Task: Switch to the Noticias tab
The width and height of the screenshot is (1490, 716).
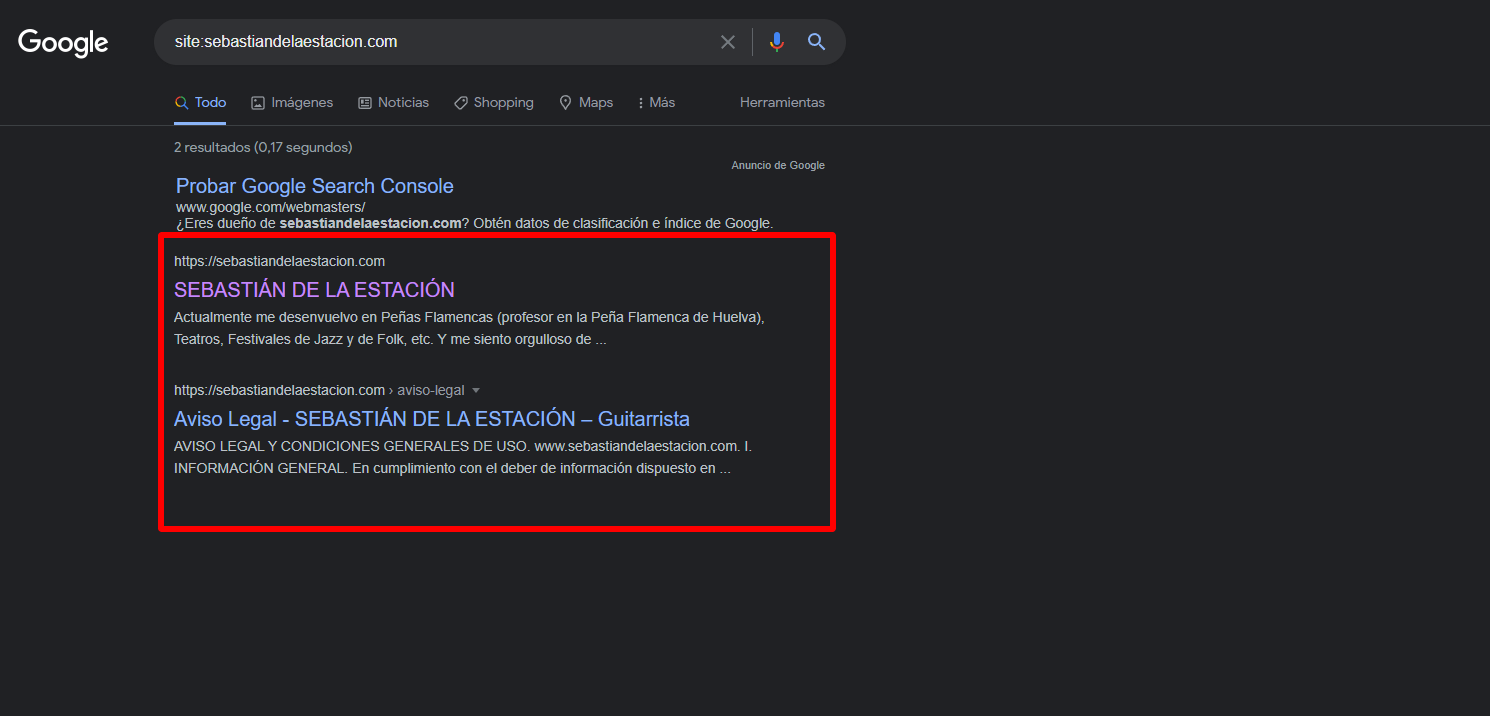Action: point(393,103)
